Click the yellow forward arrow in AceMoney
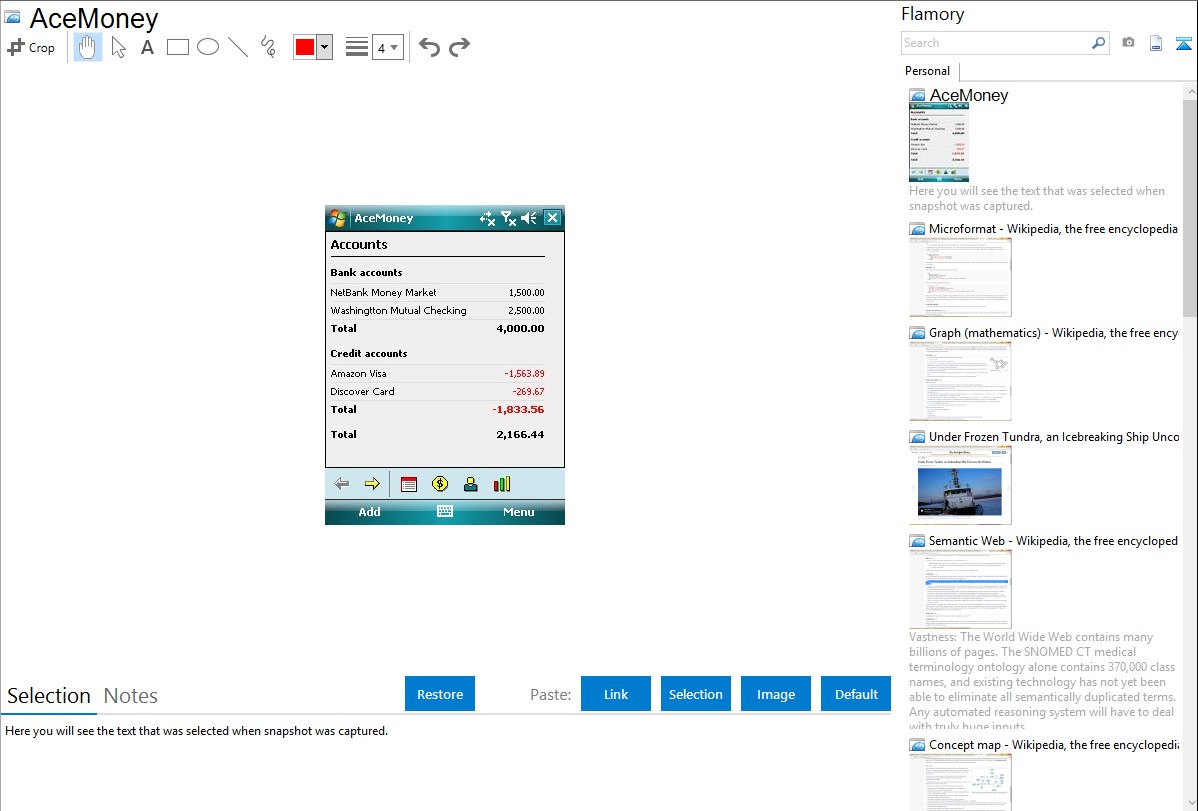Viewport: 1198px width, 811px height. pos(372,484)
